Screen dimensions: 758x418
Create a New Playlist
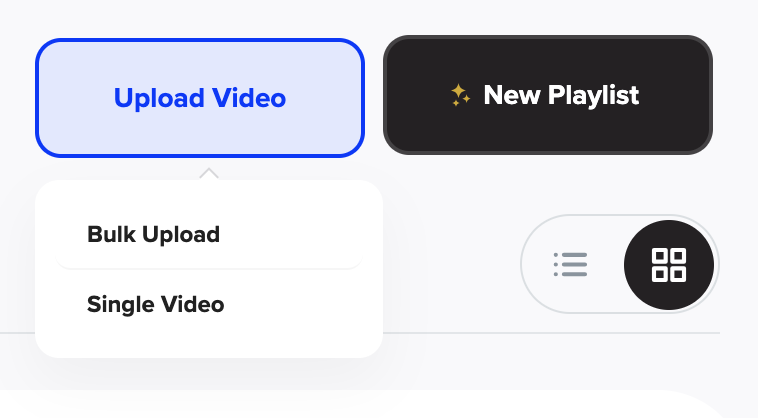(x=548, y=95)
